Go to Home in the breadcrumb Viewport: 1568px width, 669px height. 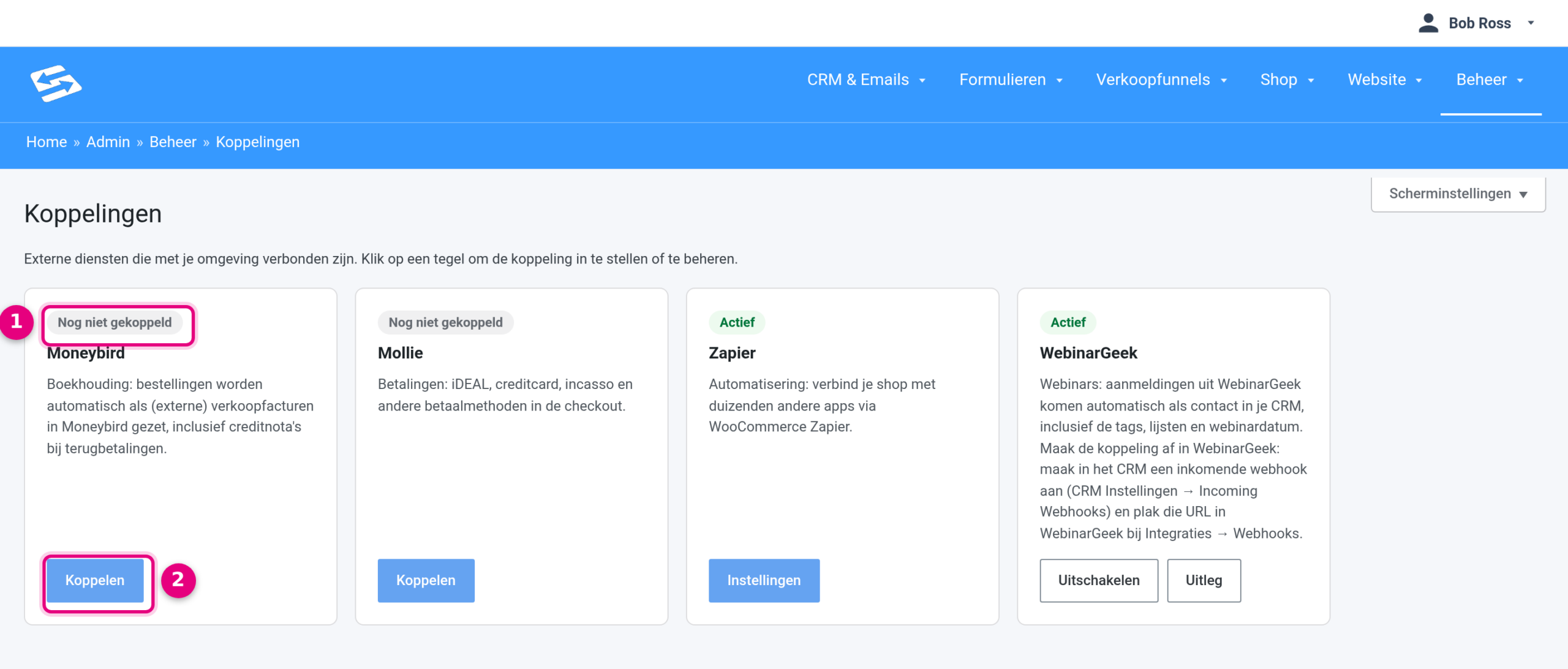coord(47,142)
